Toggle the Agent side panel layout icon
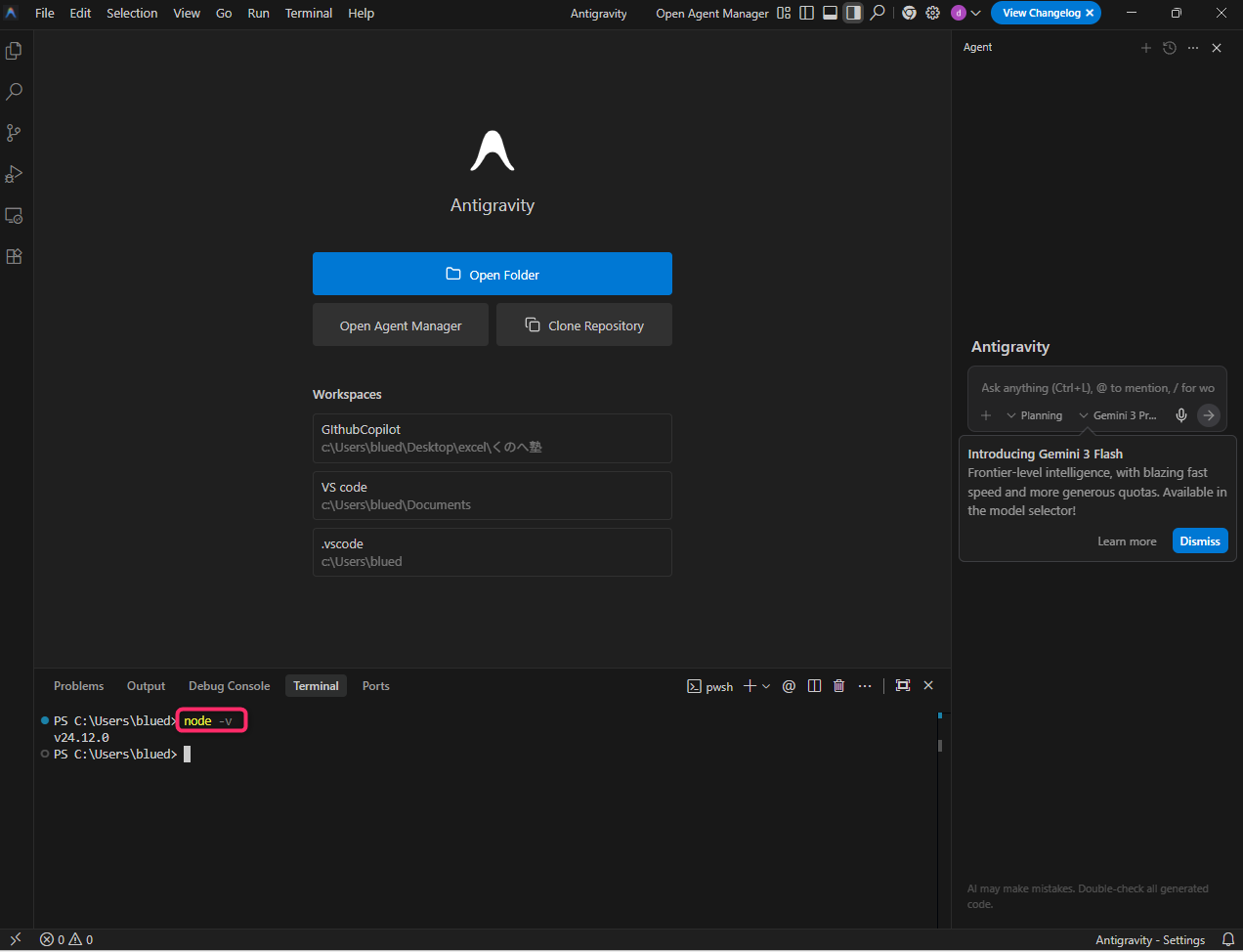The height and width of the screenshot is (952, 1243). coord(853,13)
